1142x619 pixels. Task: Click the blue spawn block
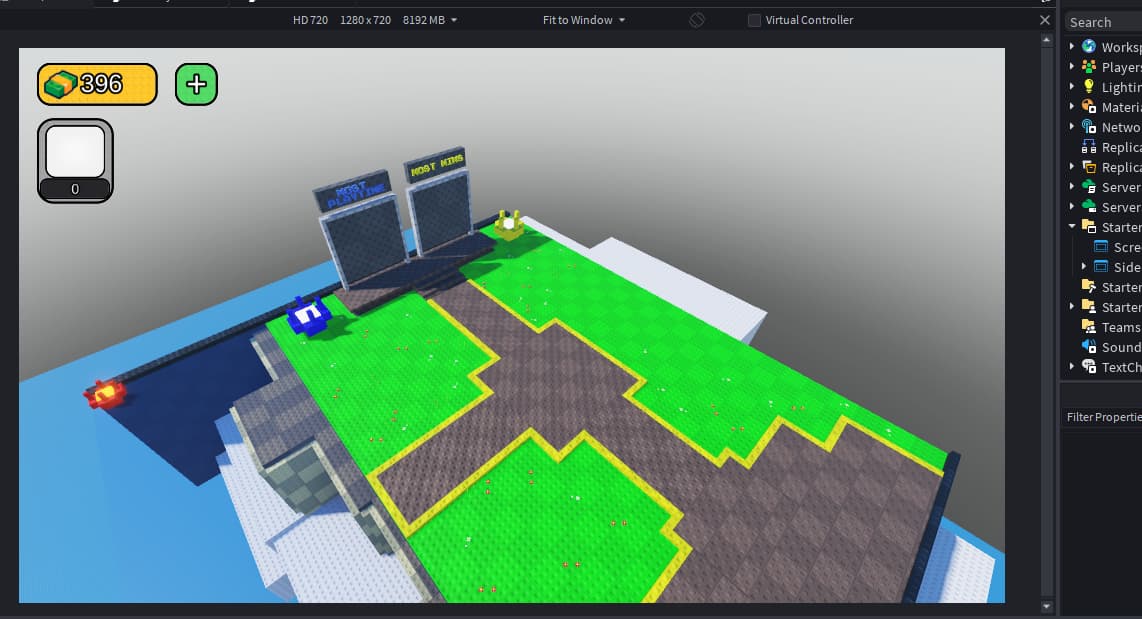click(309, 316)
